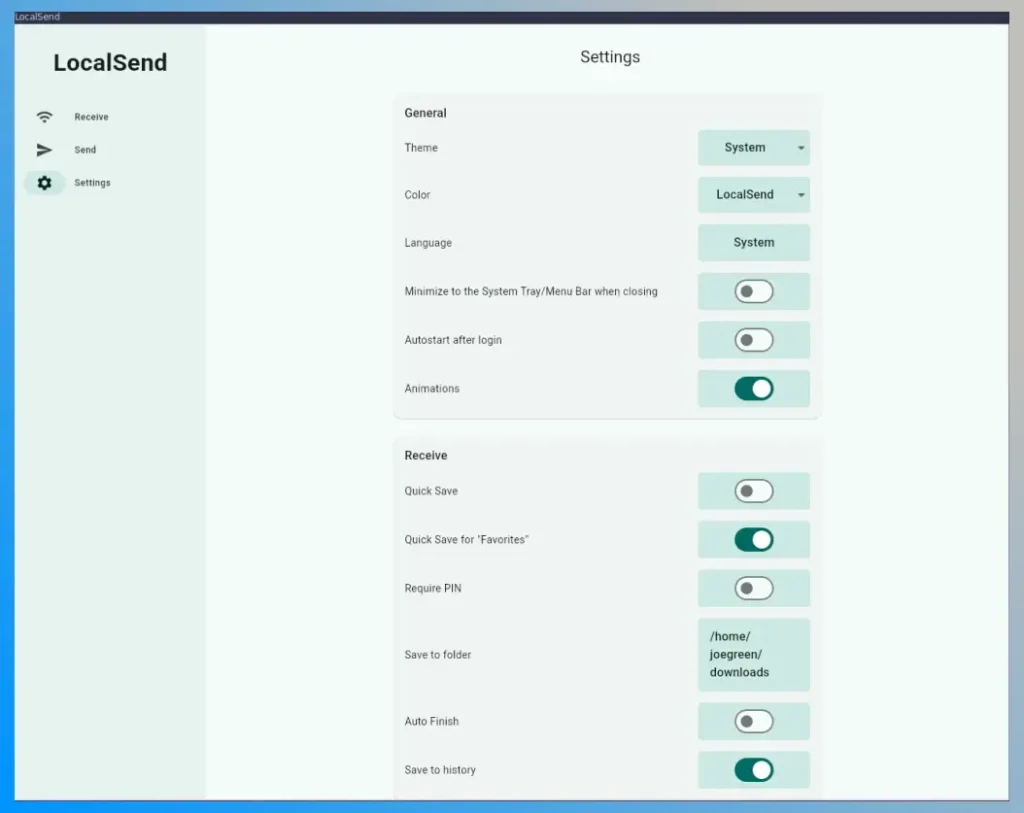The width and height of the screenshot is (1024, 813).
Task: Click the Language System button
Action: pos(753,243)
